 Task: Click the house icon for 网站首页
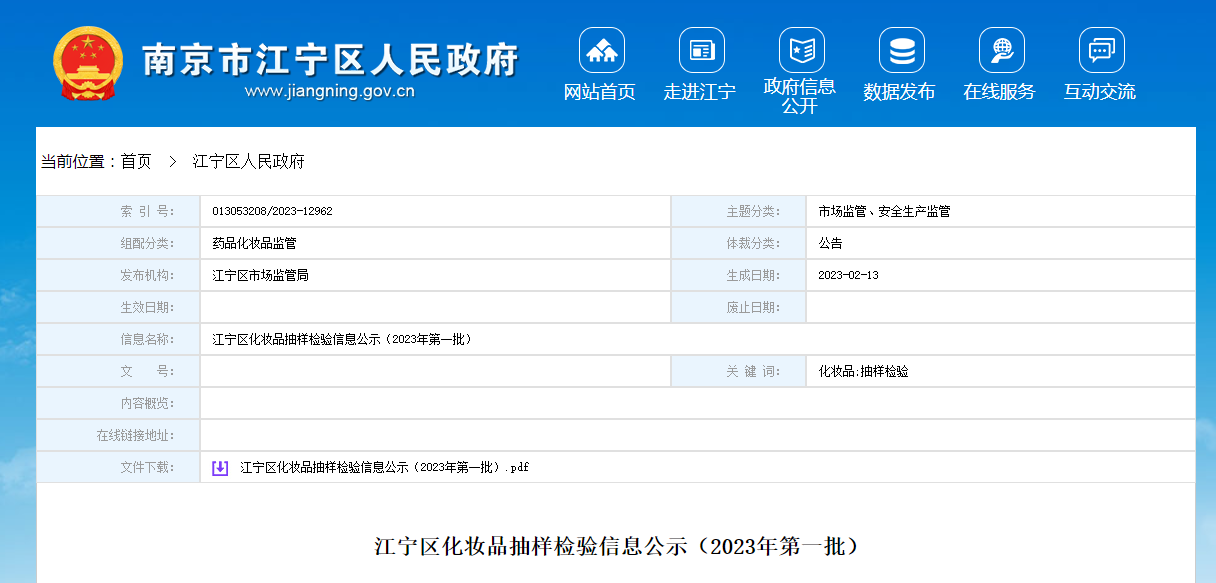pos(601,50)
